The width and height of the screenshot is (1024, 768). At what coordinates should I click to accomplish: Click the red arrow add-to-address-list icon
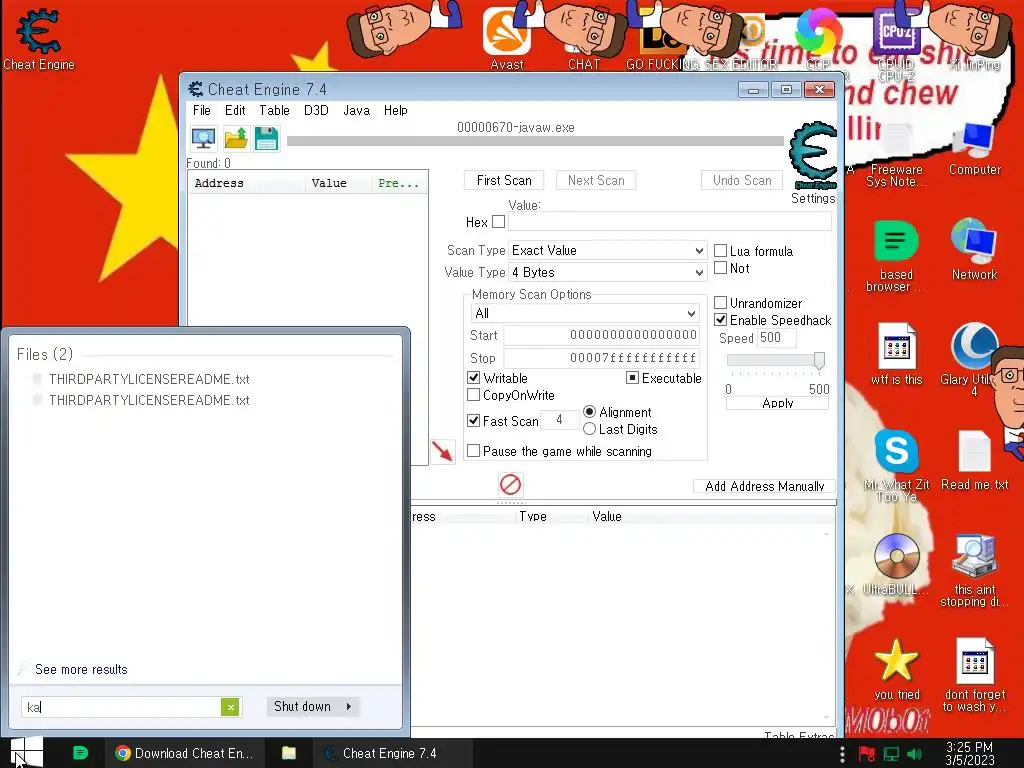pos(443,451)
